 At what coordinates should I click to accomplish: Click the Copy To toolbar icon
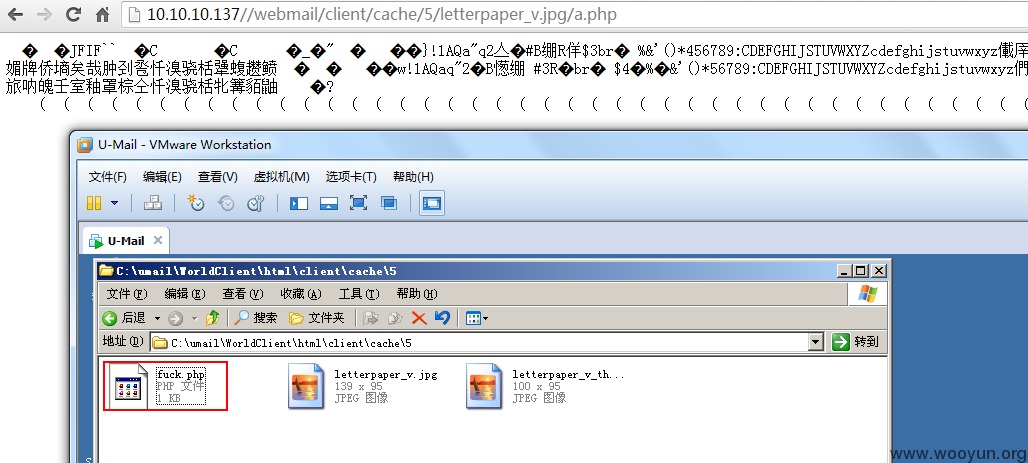click(395, 318)
